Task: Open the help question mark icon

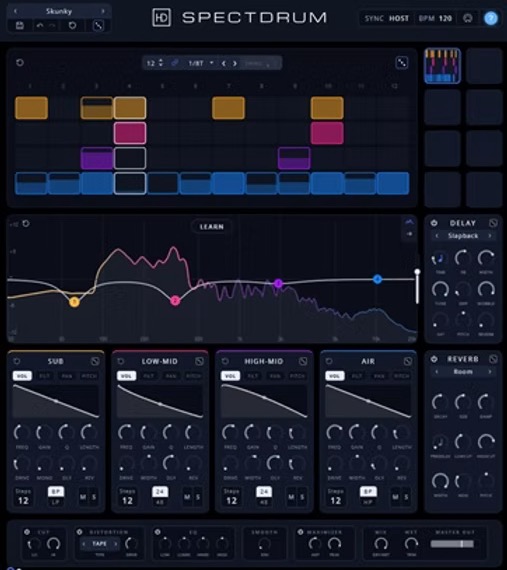Action: pos(491,18)
